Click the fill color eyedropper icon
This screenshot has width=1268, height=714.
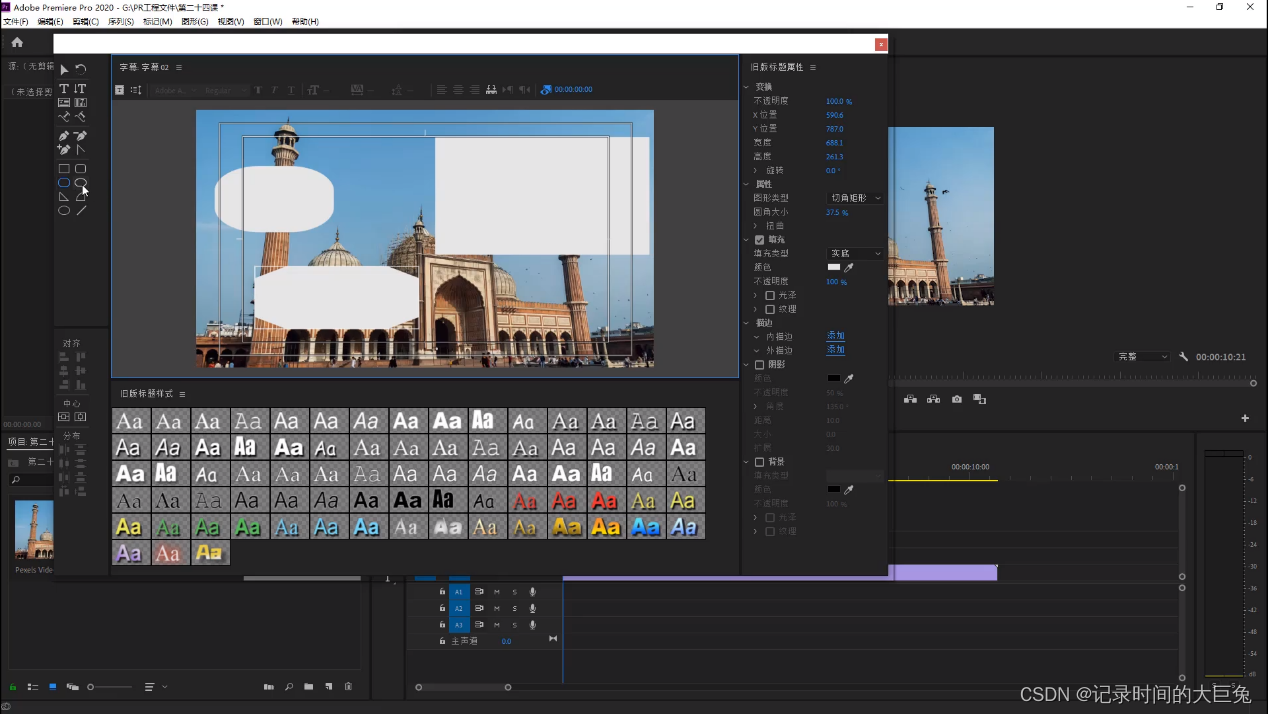click(849, 268)
